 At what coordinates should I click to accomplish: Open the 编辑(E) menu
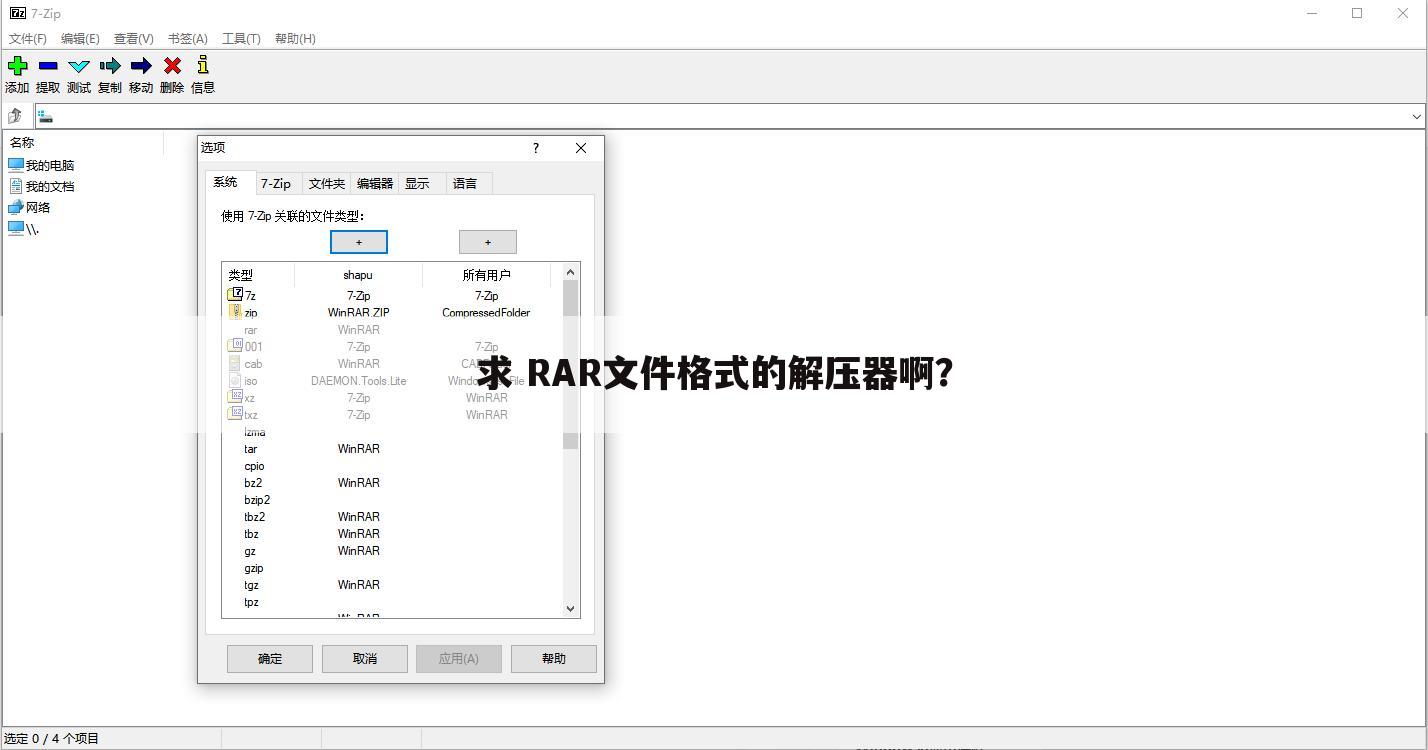click(80, 38)
